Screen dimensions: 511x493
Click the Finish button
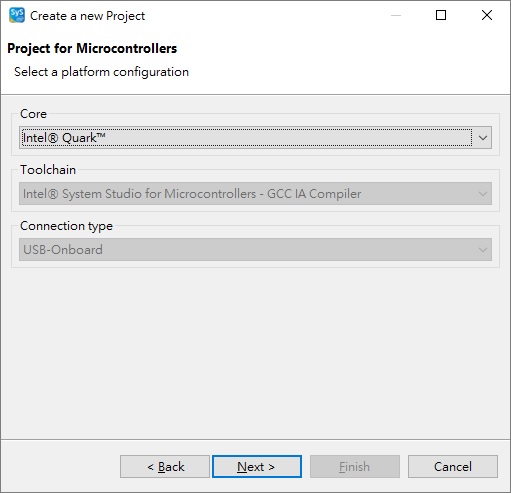click(x=355, y=466)
